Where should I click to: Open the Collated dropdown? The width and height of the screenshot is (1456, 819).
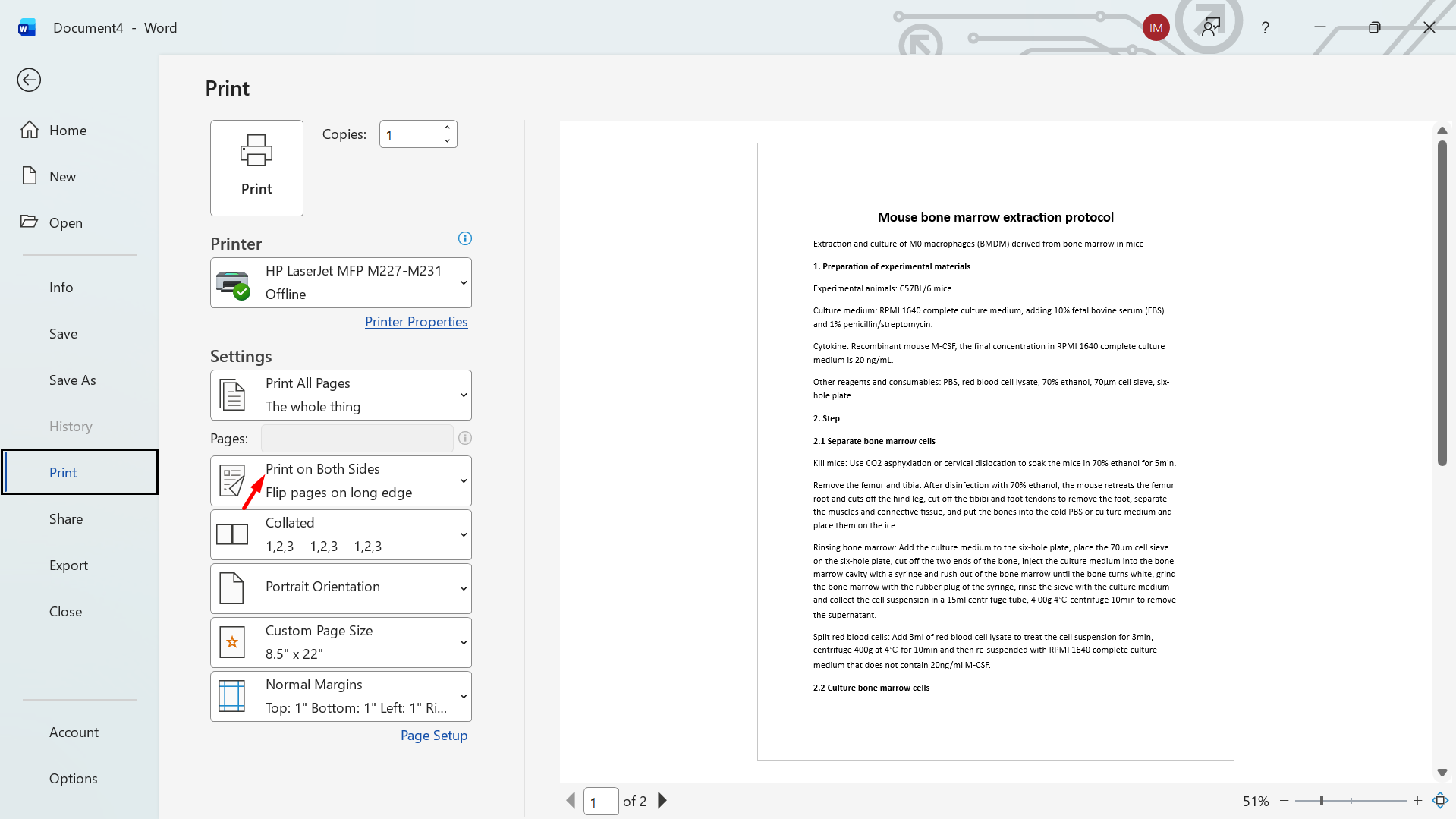(x=341, y=534)
